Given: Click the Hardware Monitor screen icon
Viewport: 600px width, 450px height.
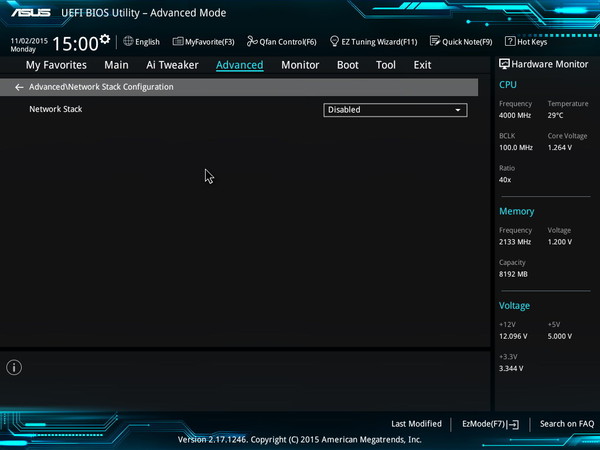Looking at the screenshot, I should [504, 64].
